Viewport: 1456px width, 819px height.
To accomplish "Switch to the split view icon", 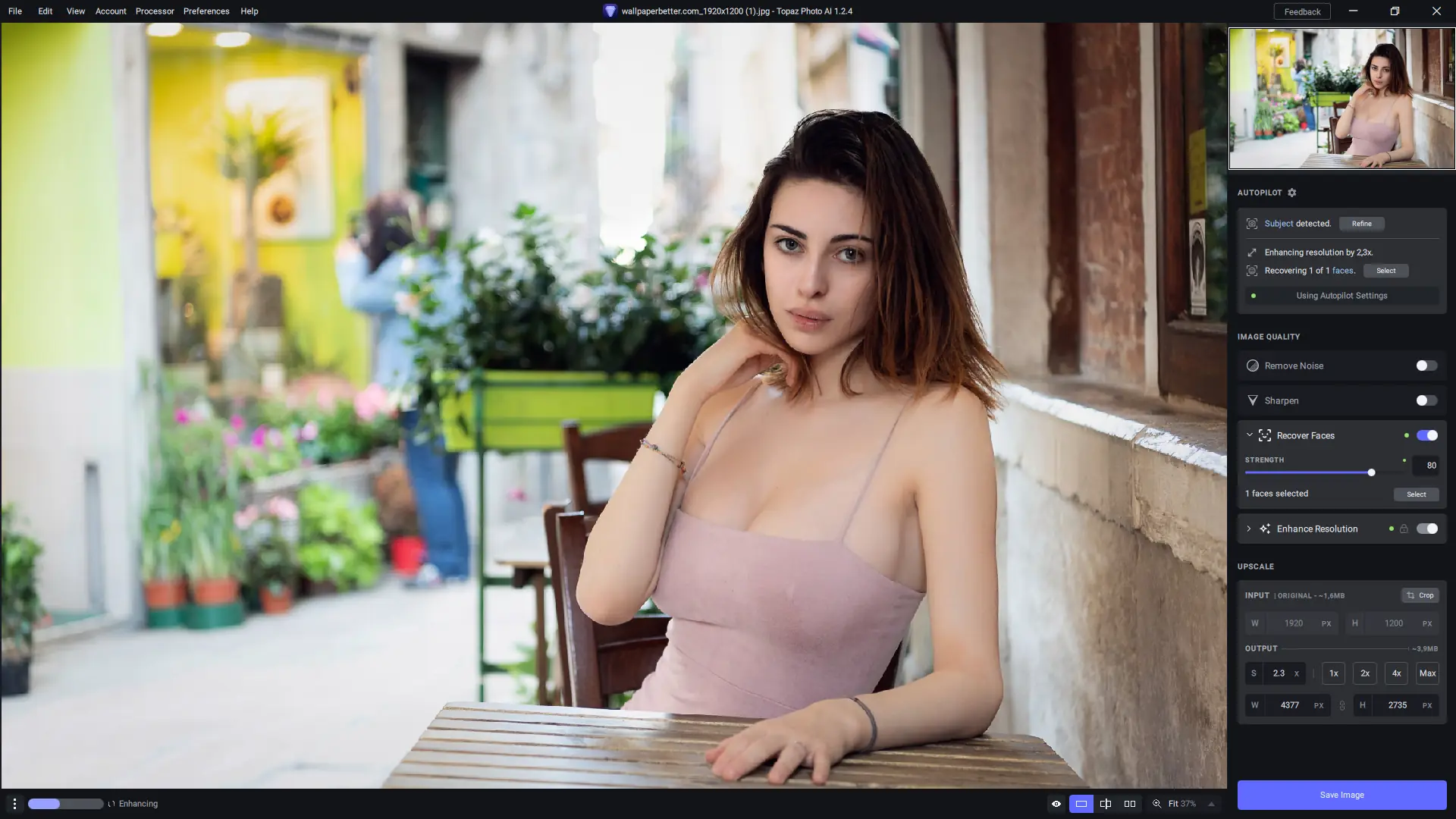I will tap(1105, 804).
